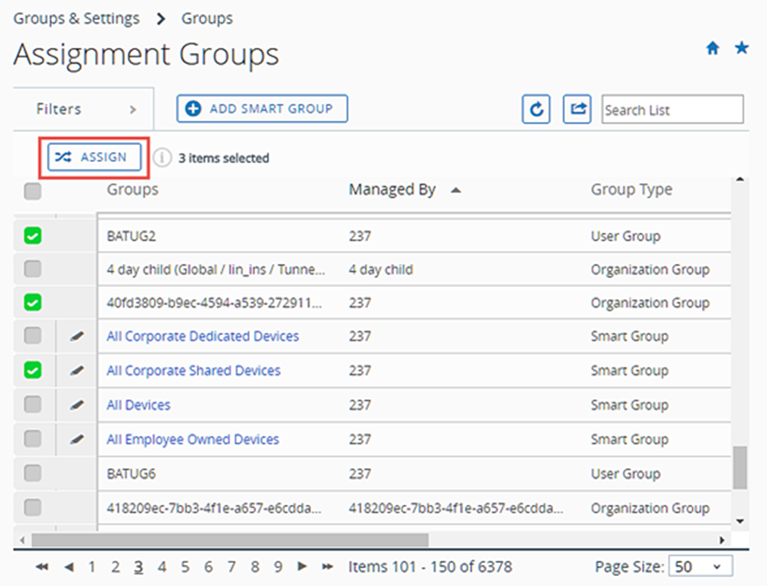This screenshot has width=767, height=586.
Task: Edit All Corporate Shared Devices via pencil icon
Action: pyautogui.click(x=77, y=371)
